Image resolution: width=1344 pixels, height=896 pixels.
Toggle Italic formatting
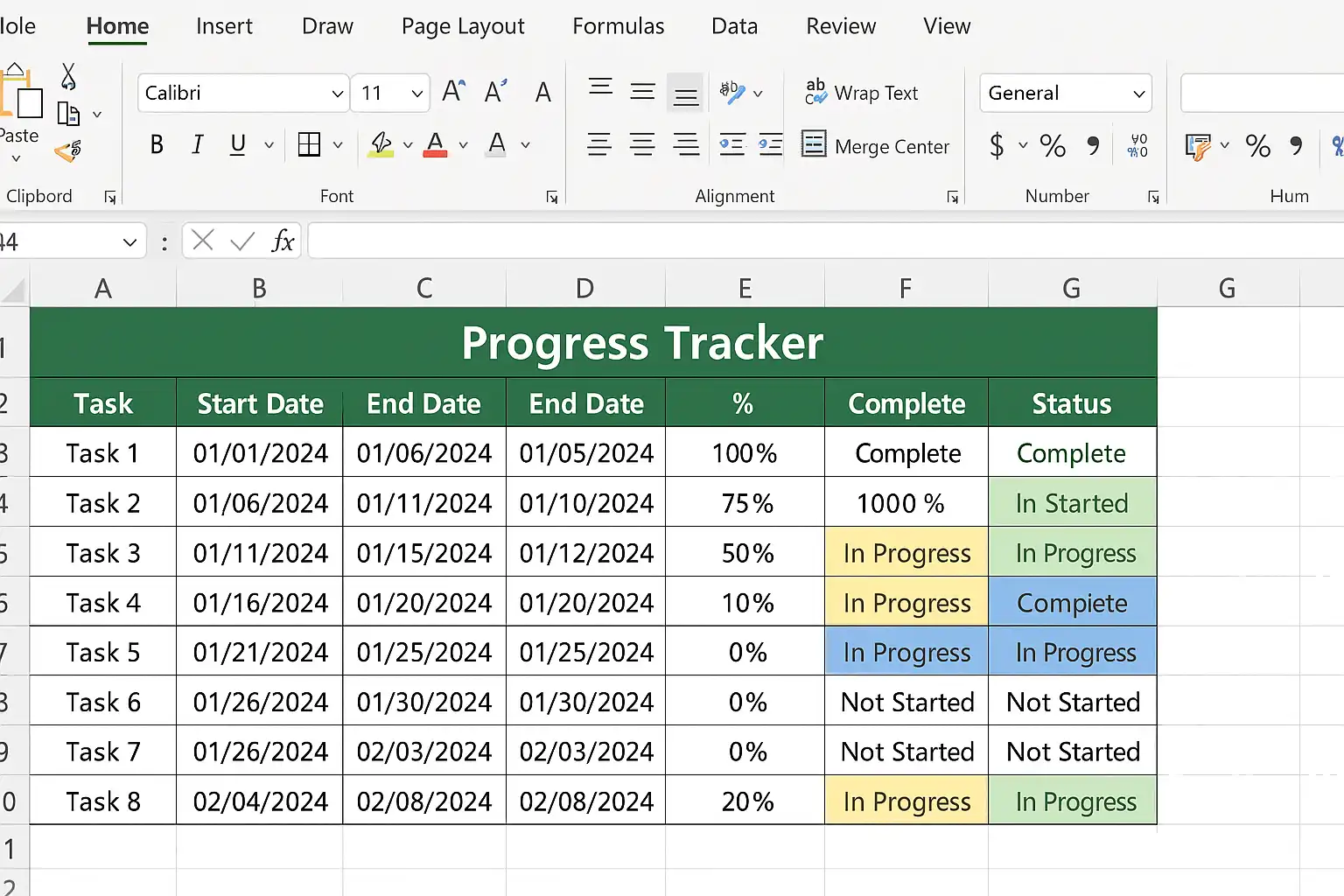point(198,144)
